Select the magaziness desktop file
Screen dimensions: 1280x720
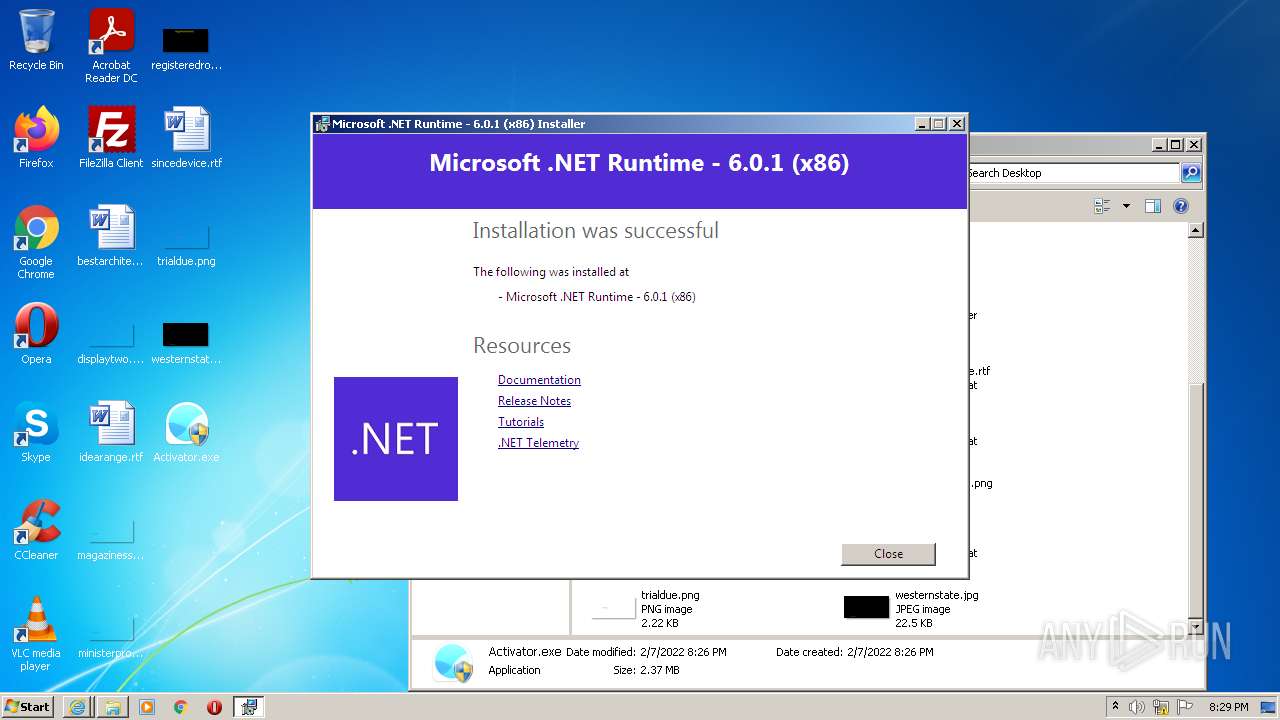(111, 539)
